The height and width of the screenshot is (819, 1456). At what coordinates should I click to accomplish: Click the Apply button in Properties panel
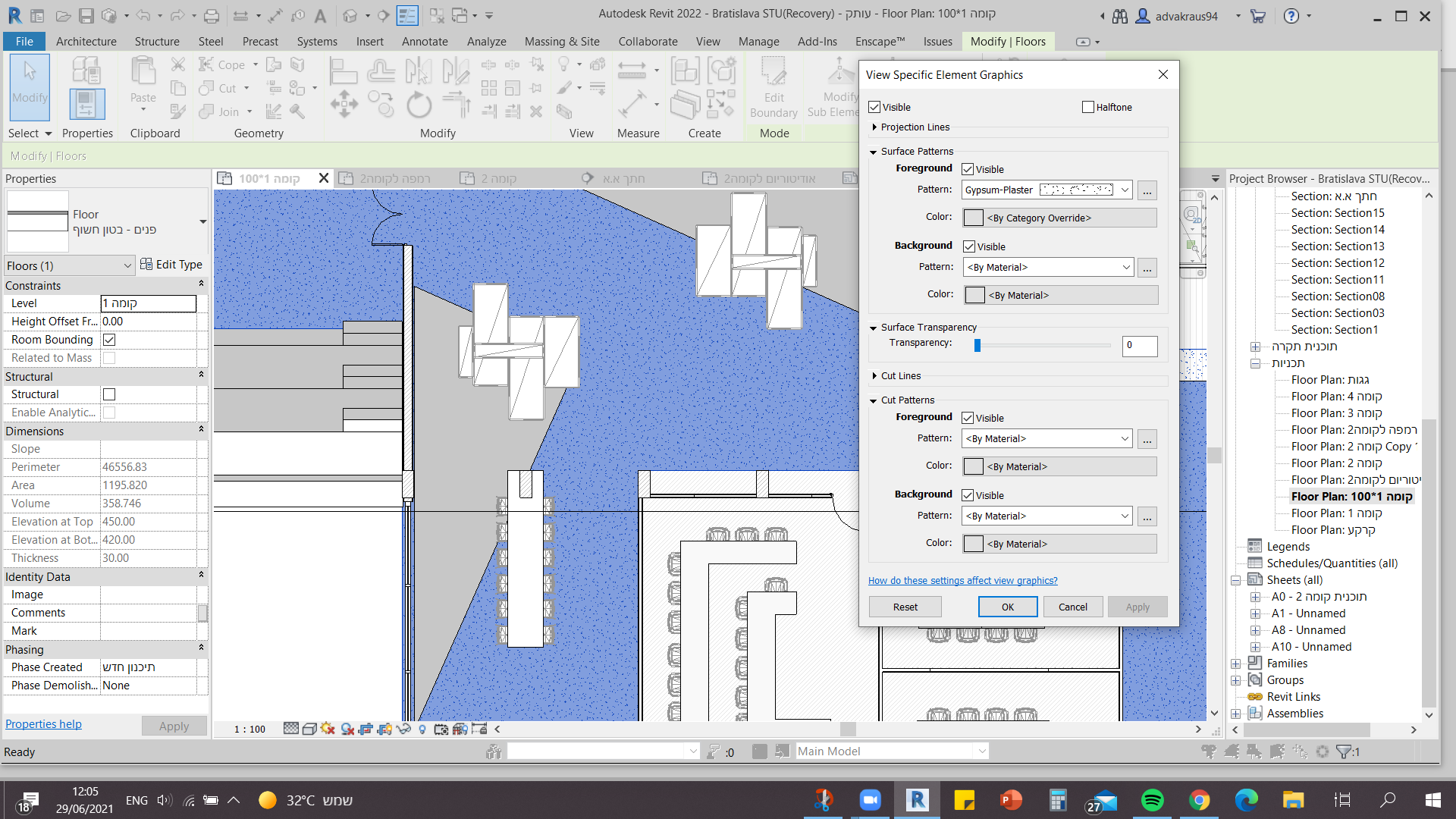(x=174, y=726)
